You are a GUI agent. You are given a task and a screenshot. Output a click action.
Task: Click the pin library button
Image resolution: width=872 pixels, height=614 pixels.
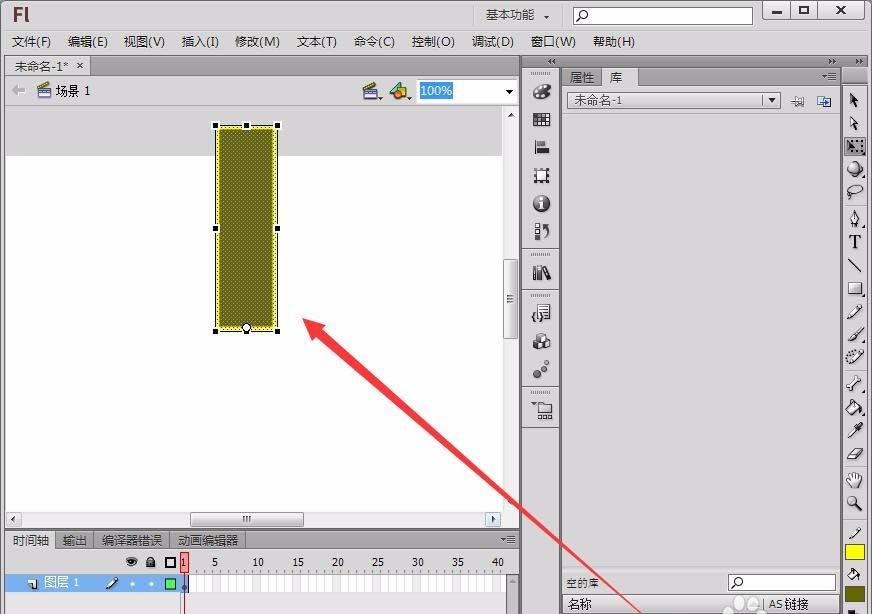click(x=797, y=101)
